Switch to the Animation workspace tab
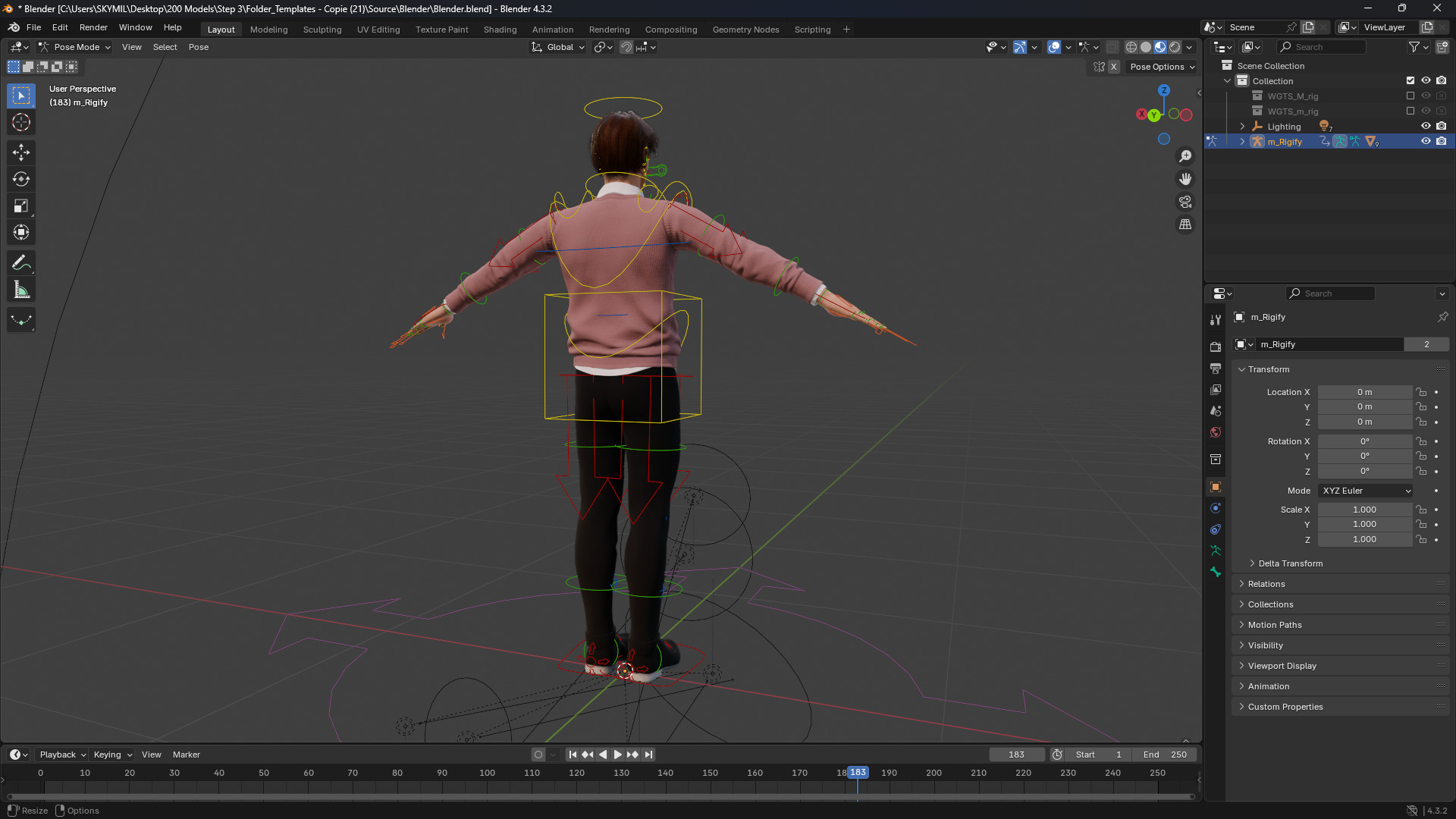This screenshot has height=819, width=1456. click(552, 30)
